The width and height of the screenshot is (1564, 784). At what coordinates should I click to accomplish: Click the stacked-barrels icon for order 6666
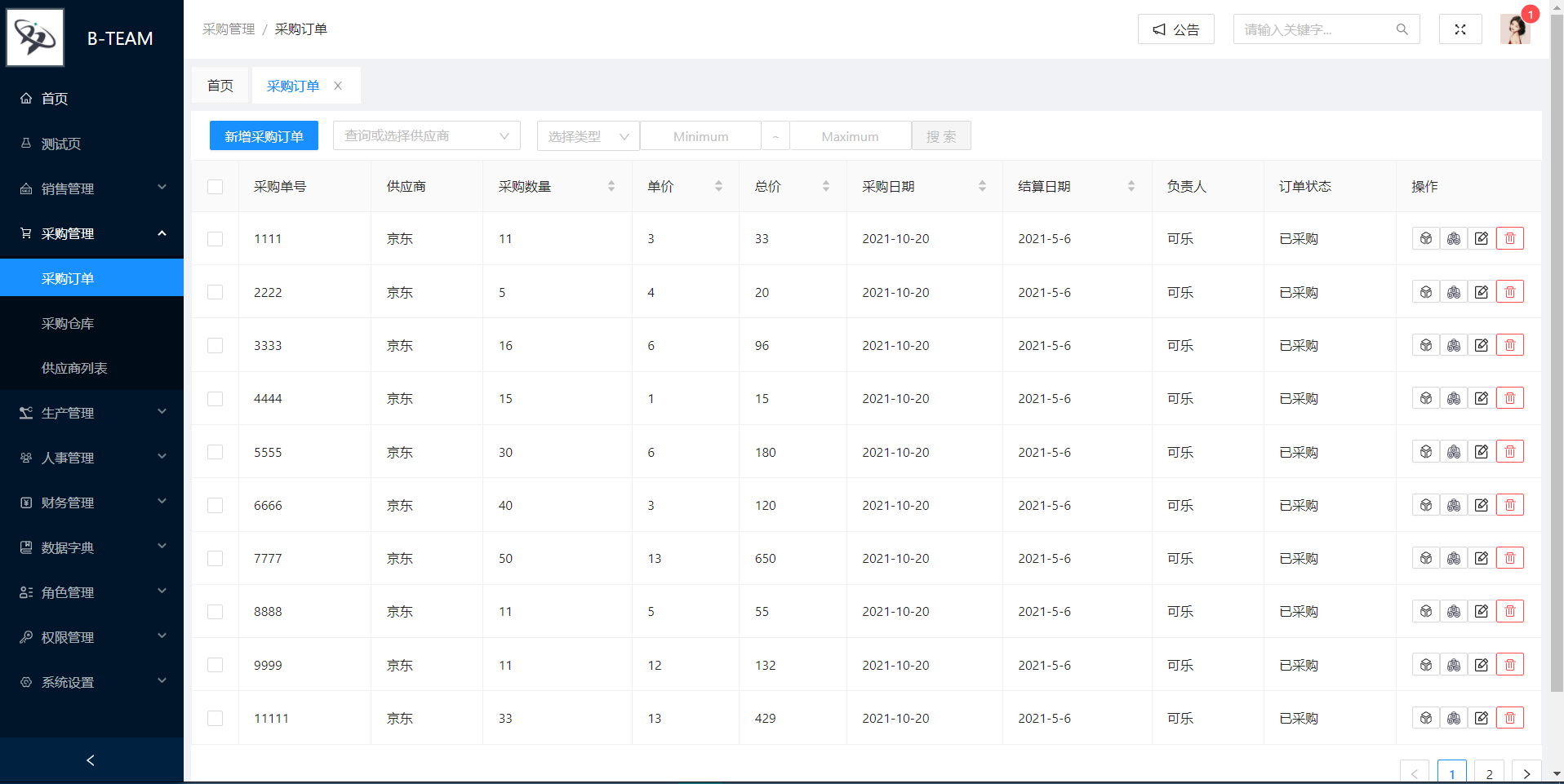click(x=1453, y=505)
